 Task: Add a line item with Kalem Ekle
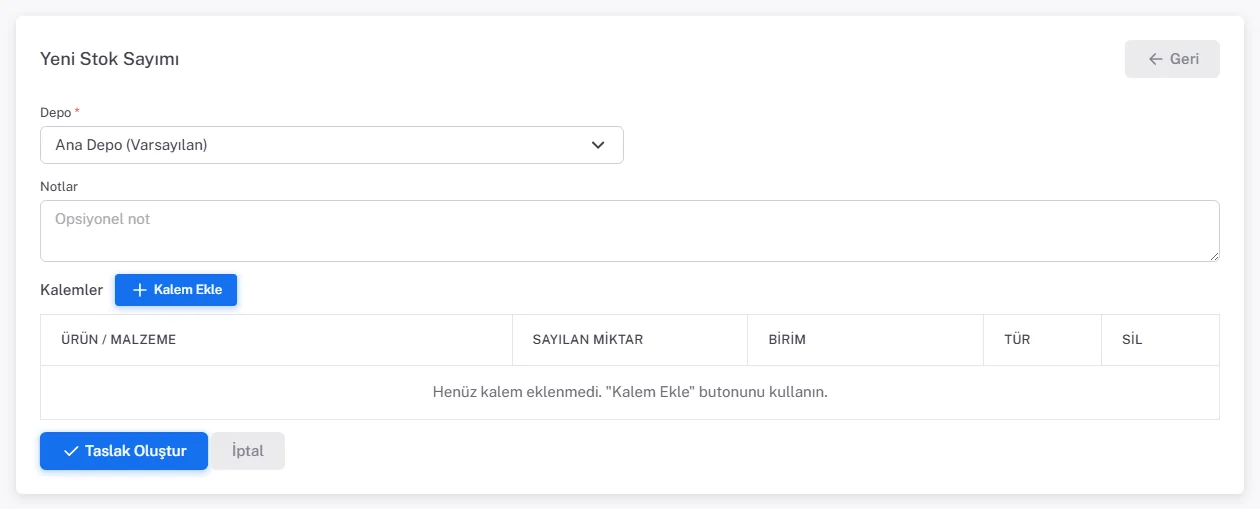point(176,290)
